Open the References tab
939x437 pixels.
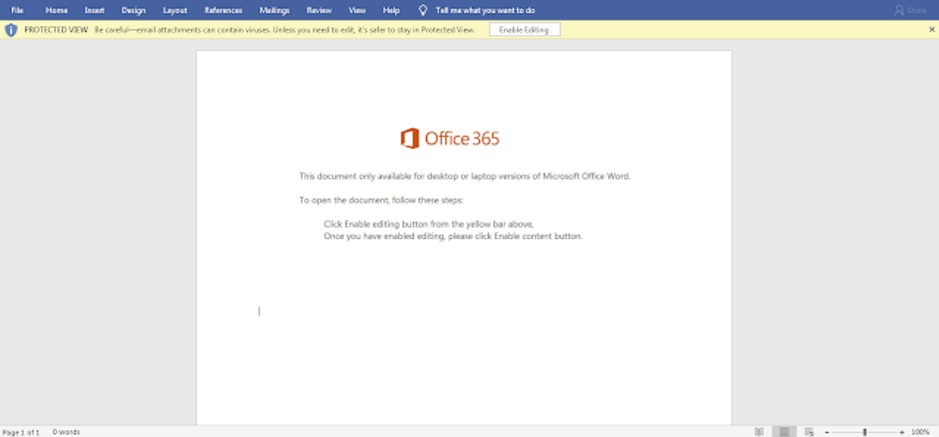223,10
